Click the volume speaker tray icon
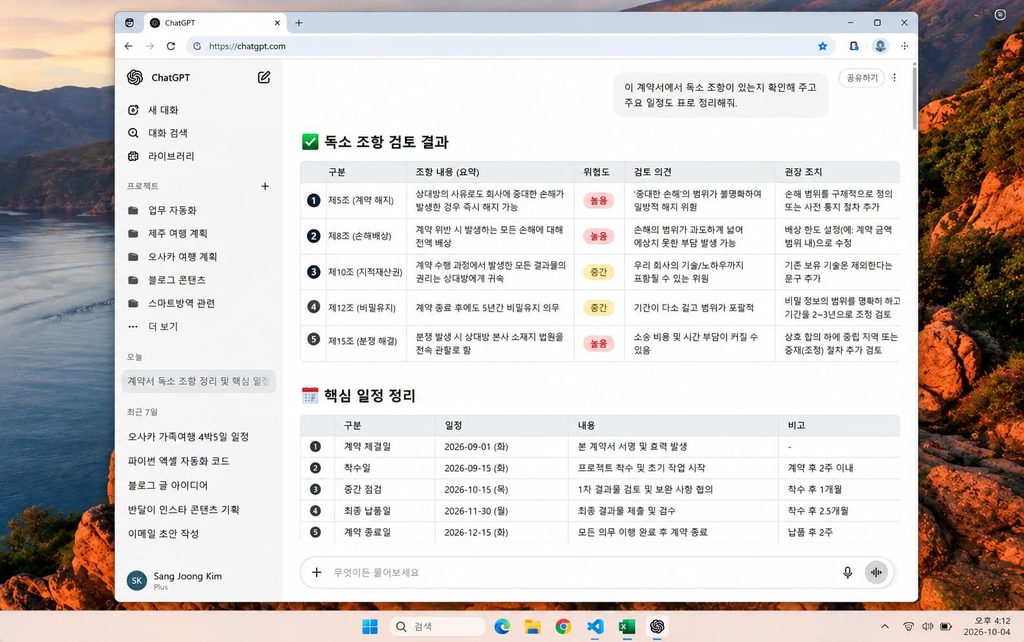 point(927,626)
